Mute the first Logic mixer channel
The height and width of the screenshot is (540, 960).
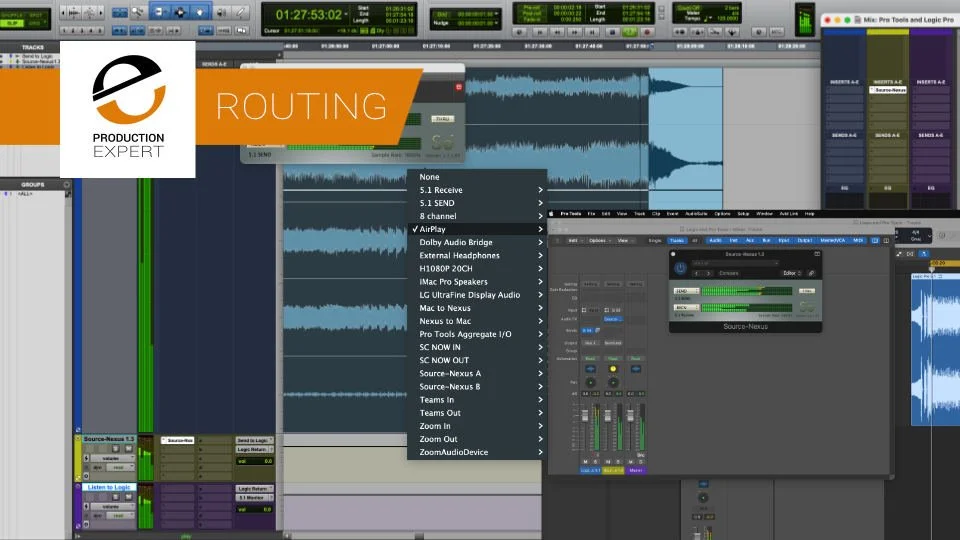click(x=585, y=462)
